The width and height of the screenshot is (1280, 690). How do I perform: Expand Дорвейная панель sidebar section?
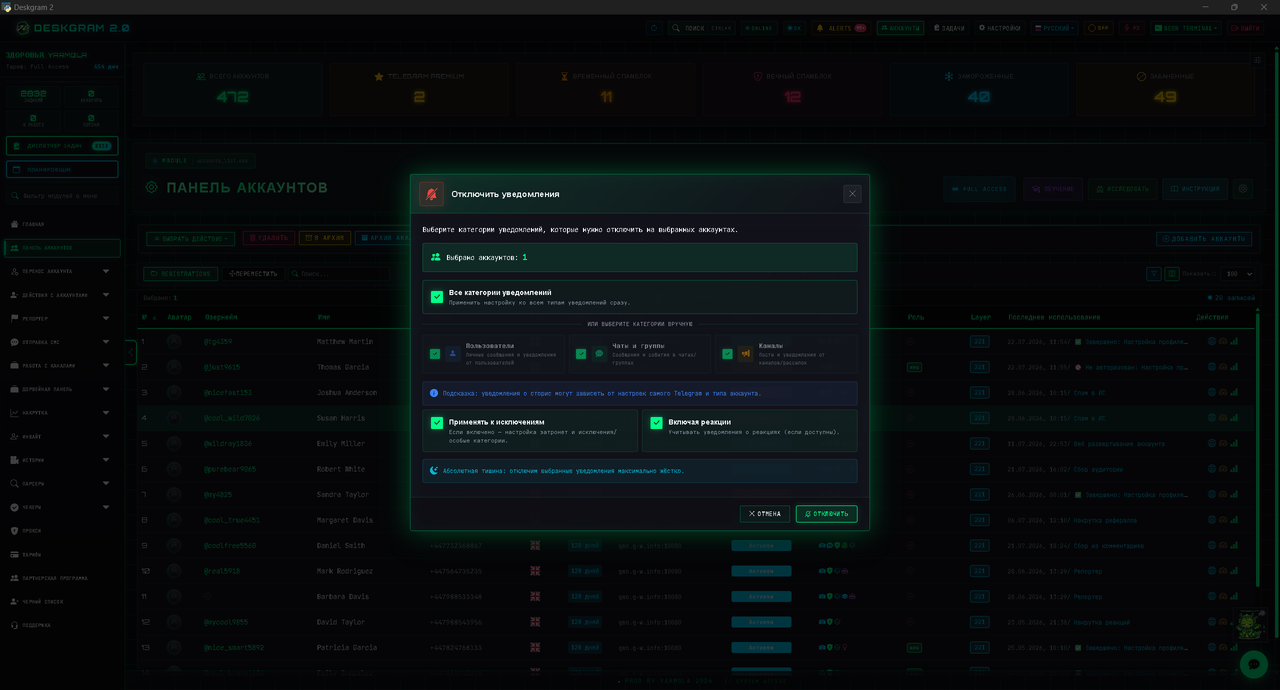[x=62, y=389]
